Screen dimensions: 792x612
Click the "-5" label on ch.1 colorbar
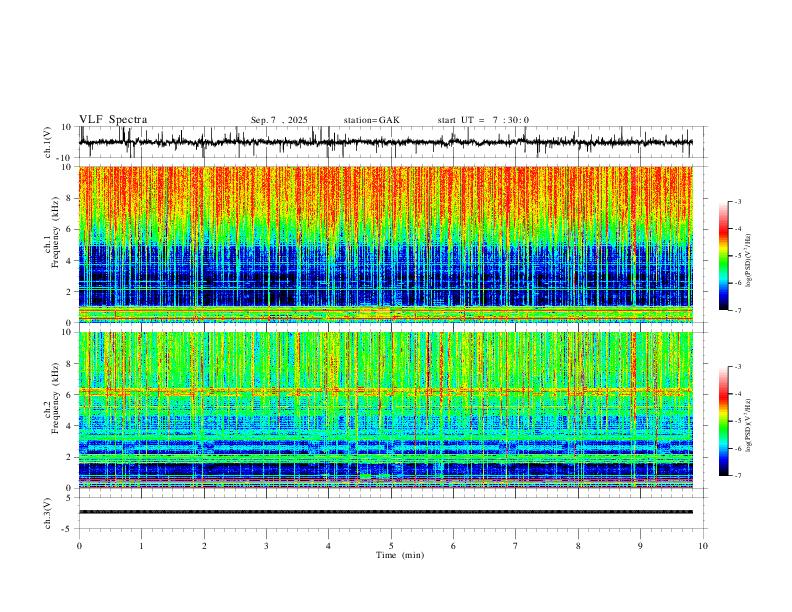(738, 256)
